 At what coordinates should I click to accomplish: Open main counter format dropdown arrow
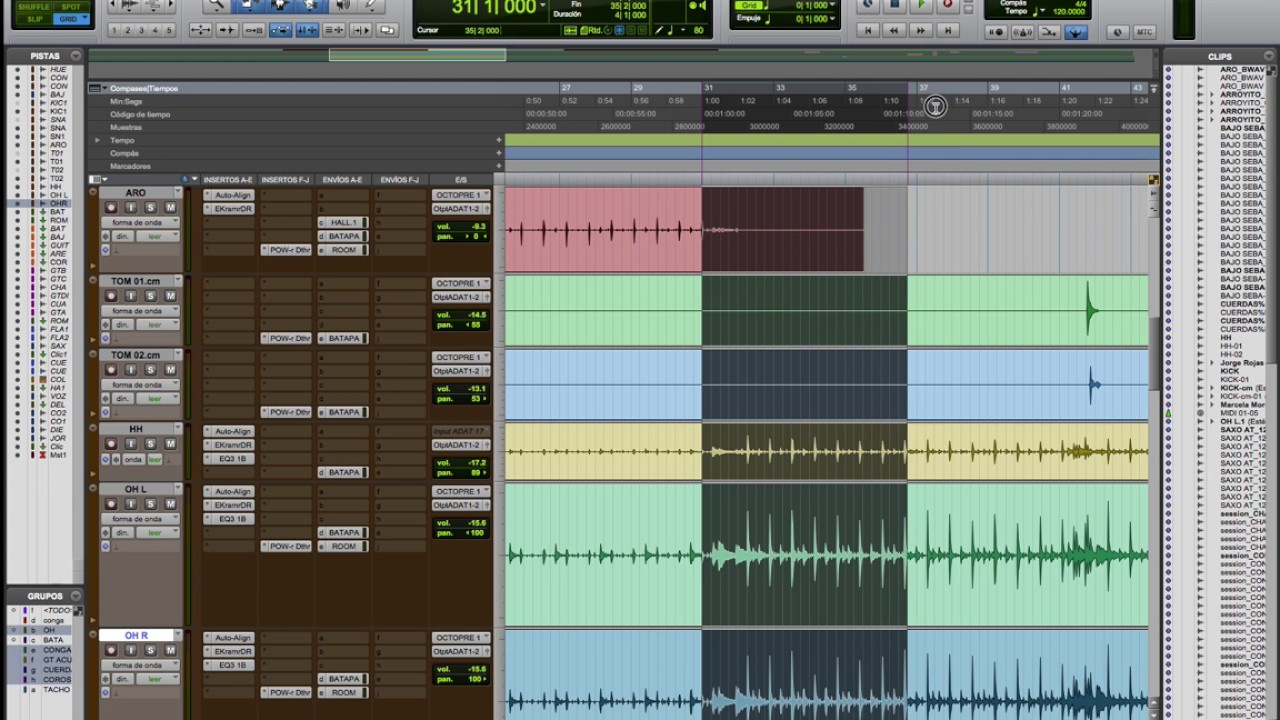[x=543, y=6]
